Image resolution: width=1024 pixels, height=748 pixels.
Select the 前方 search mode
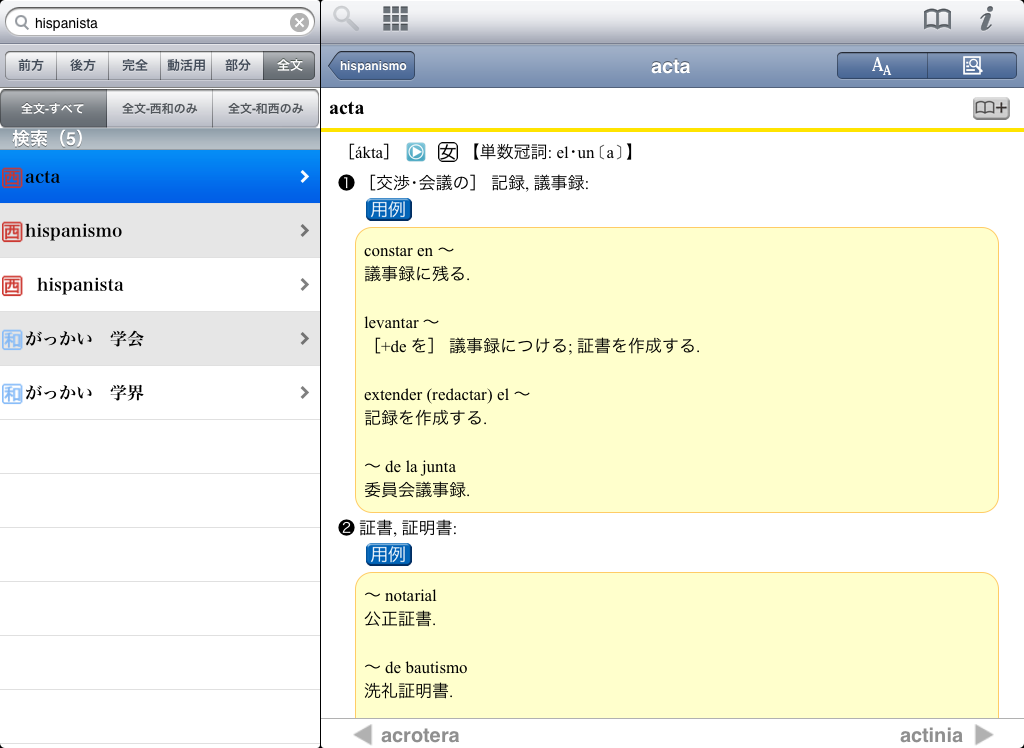pyautogui.click(x=31, y=66)
